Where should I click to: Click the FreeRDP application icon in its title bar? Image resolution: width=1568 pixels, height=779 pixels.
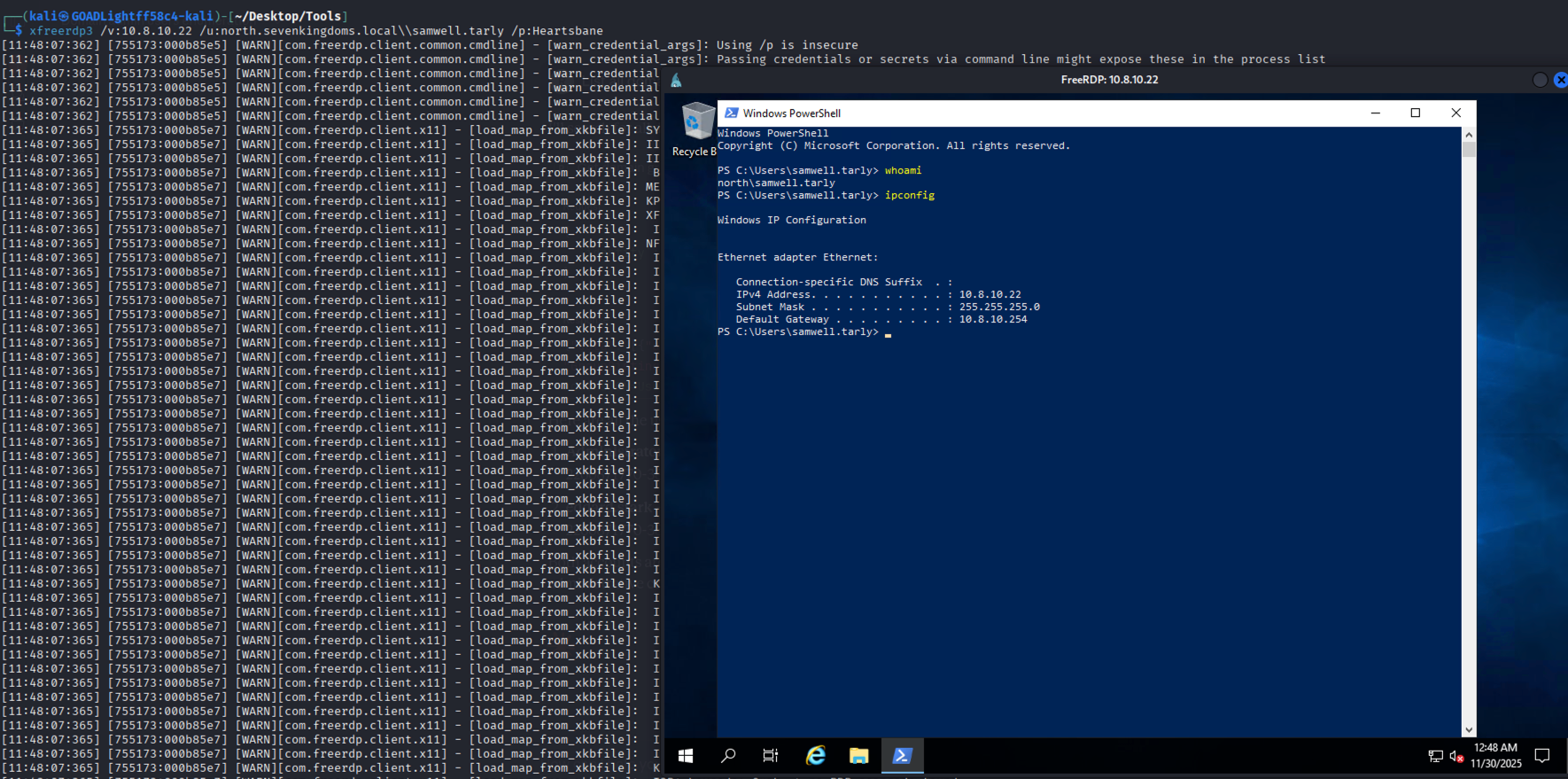click(x=676, y=81)
